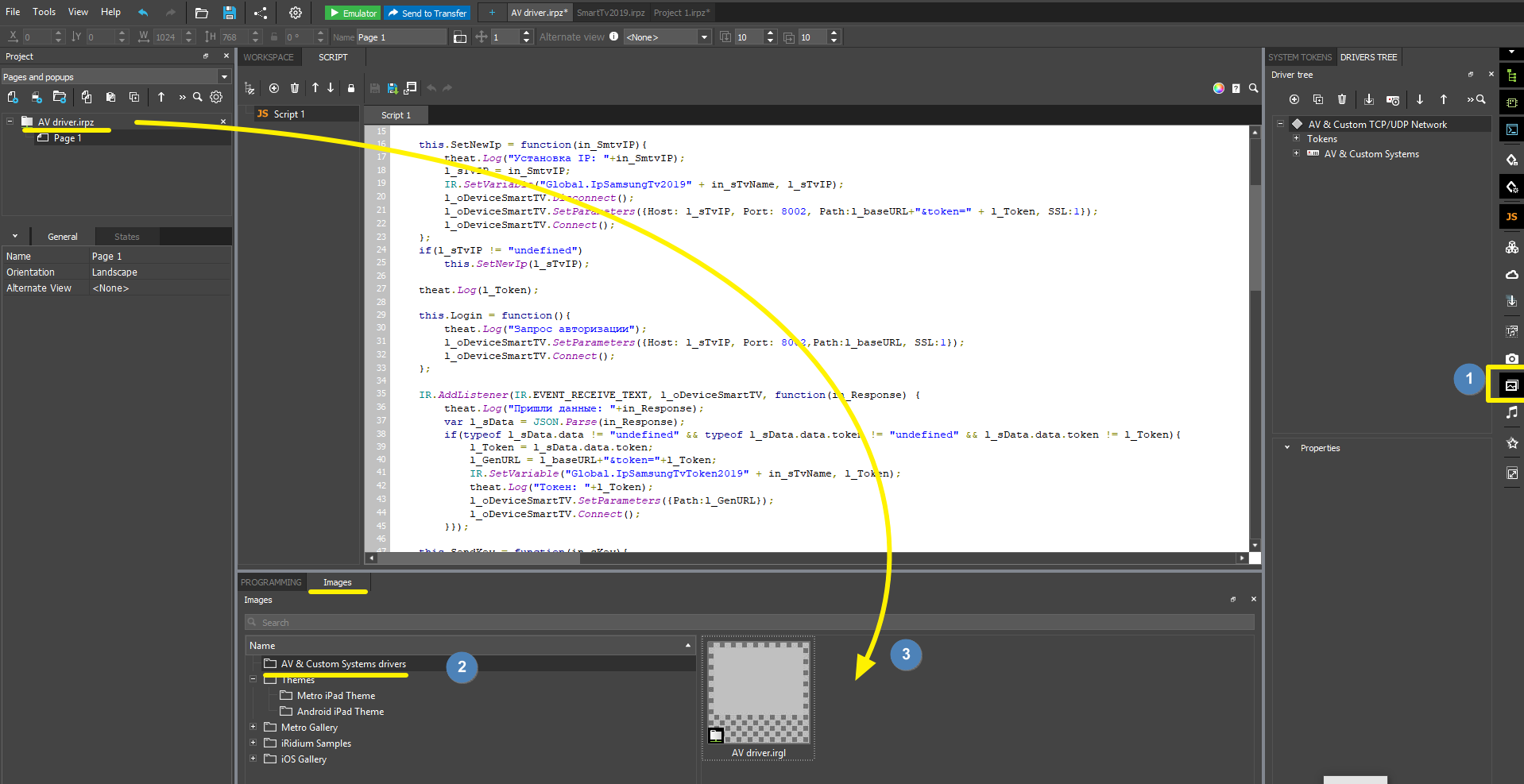The height and width of the screenshot is (784, 1524).
Task: Click the color picker wheel in script toolbar
Action: (1218, 88)
